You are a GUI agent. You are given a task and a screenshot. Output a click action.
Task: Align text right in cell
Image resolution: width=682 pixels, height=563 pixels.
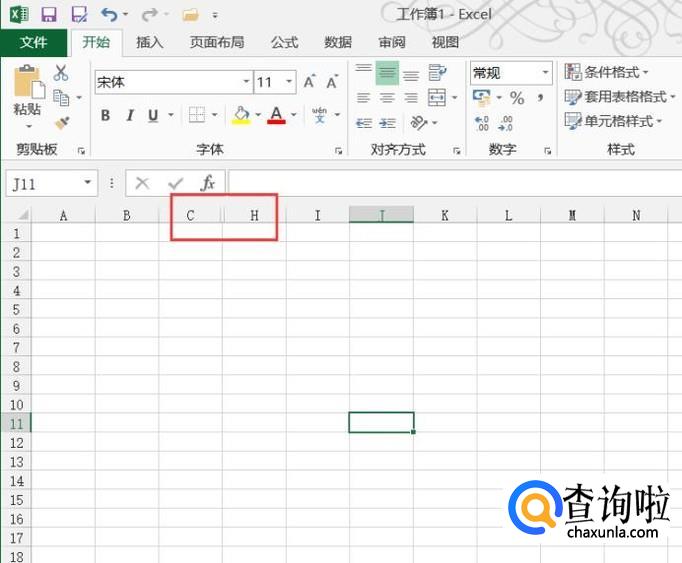[x=411, y=98]
